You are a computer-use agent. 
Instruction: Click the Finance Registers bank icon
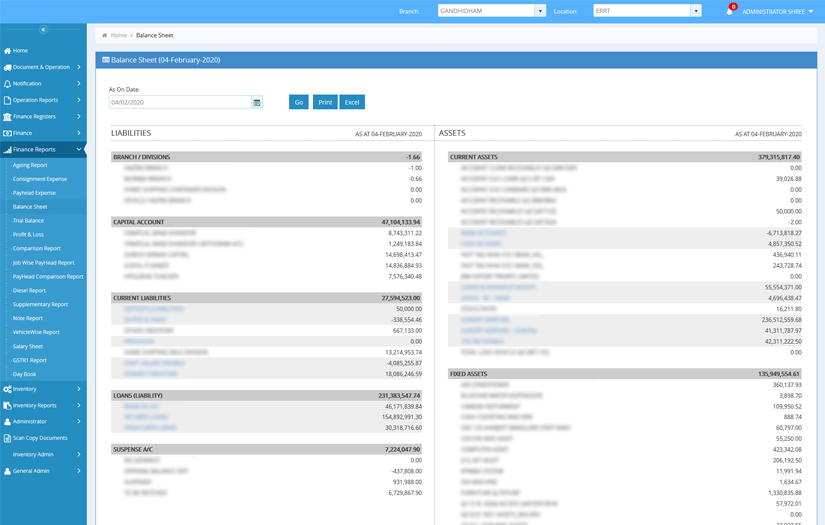7,117
